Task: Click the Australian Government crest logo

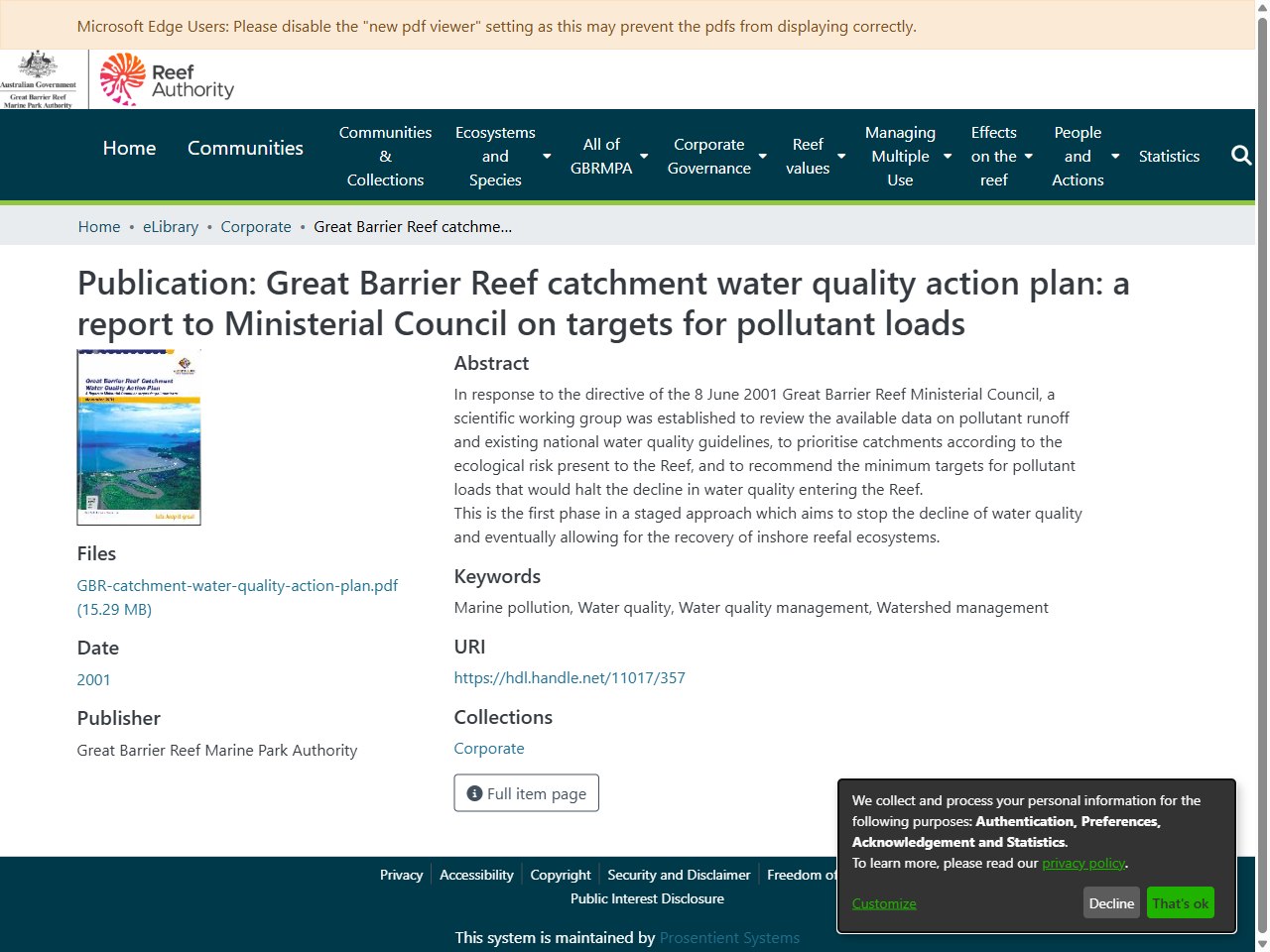Action: tap(40, 79)
